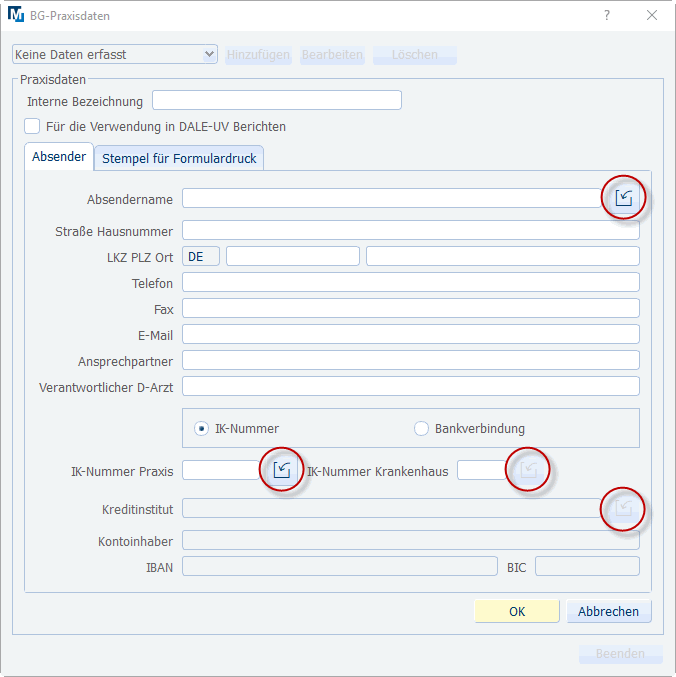Viewport: 676px width, 677px height.
Task: Focus the Straße Hausnummer input field
Action: pos(410,231)
